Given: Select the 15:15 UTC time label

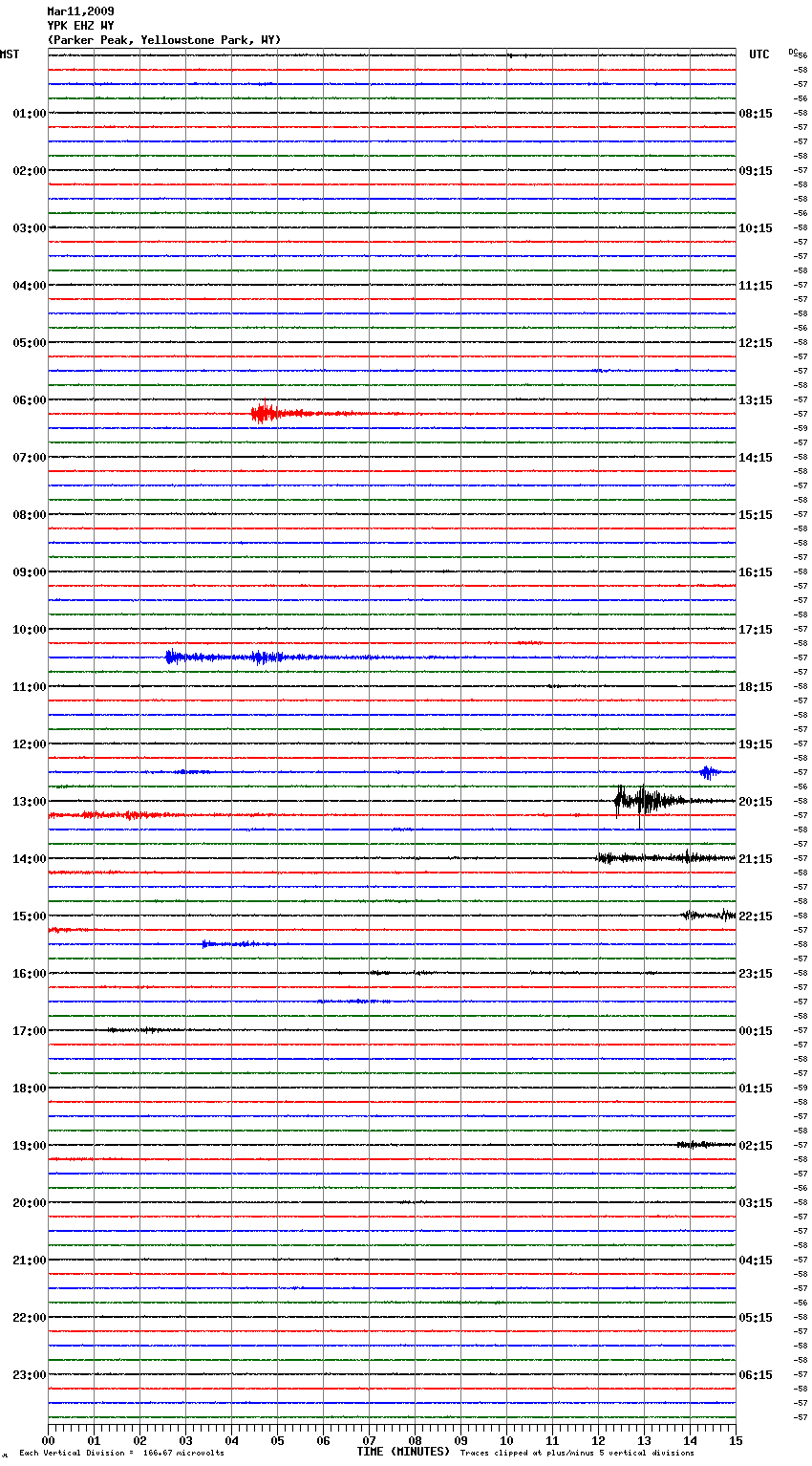Looking at the screenshot, I should [756, 515].
